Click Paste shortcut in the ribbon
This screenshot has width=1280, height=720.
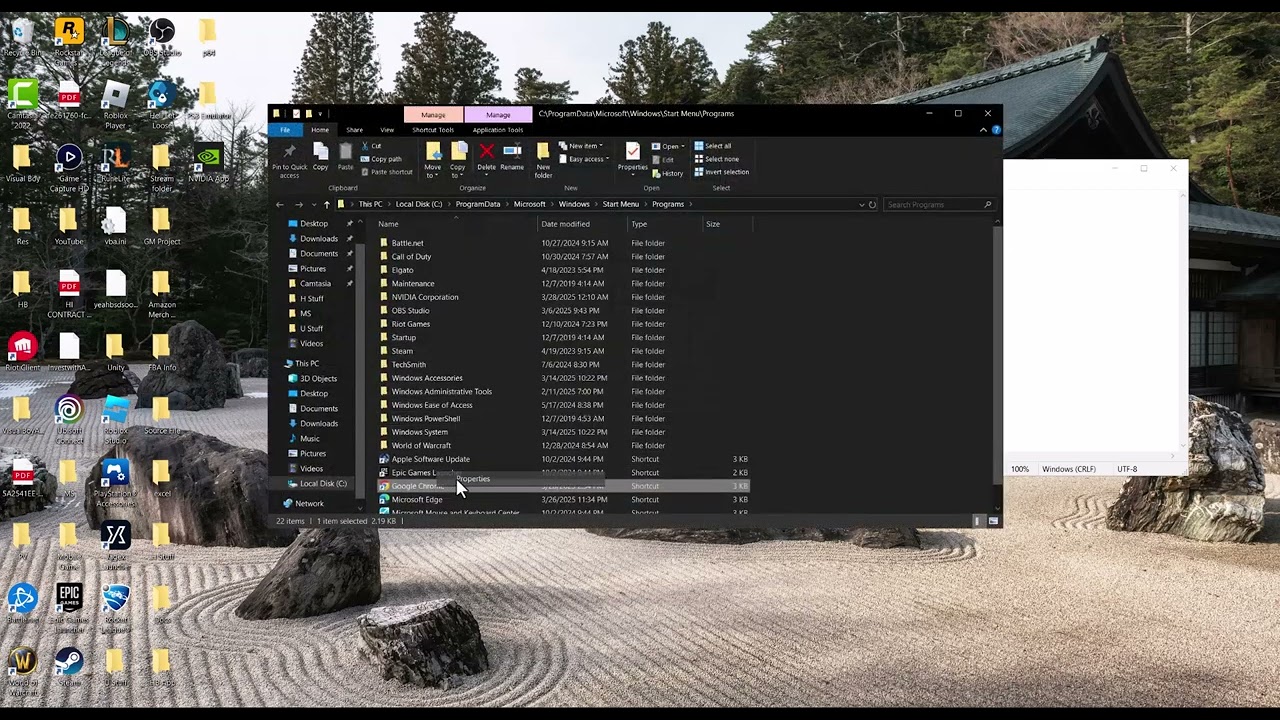pyautogui.click(x=386, y=172)
